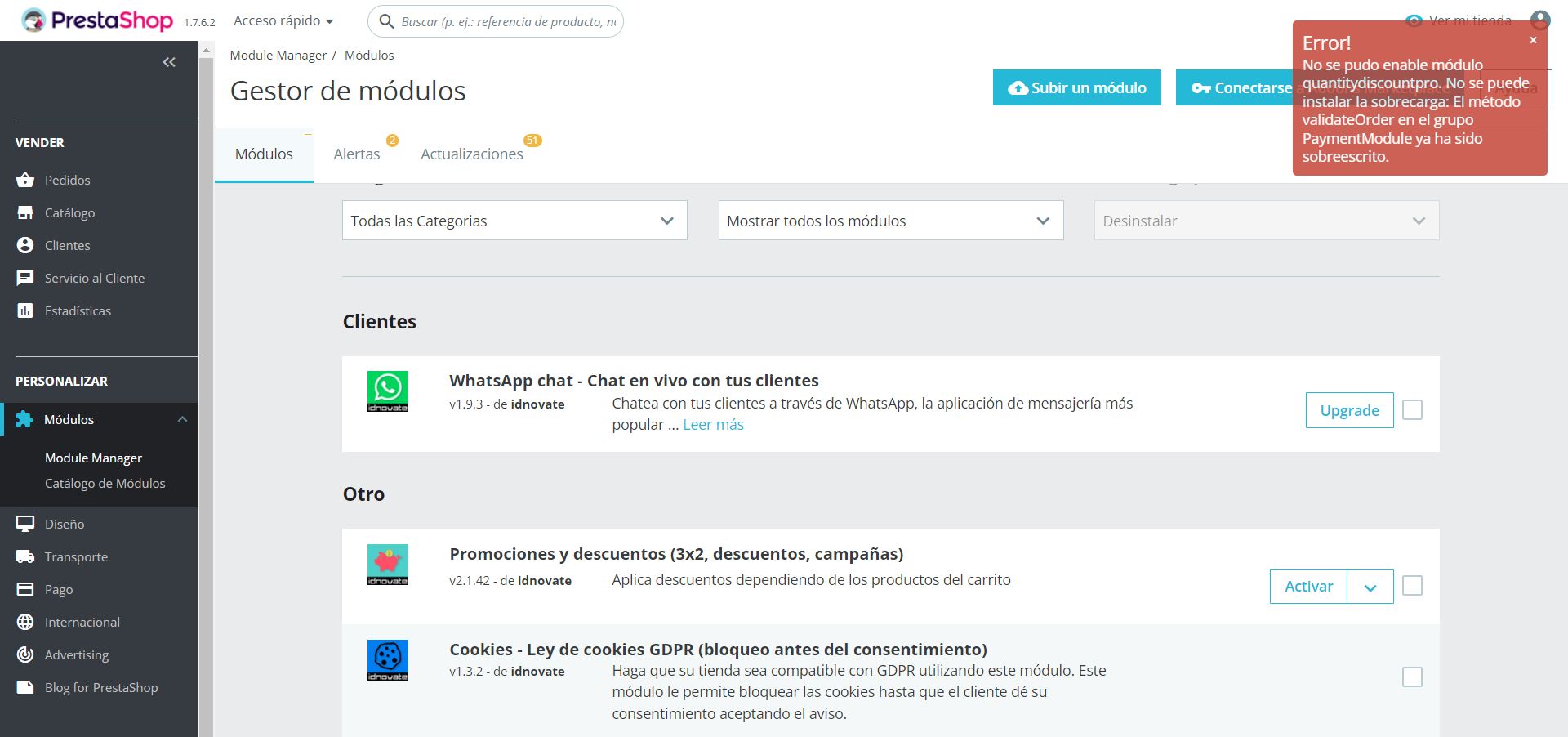This screenshot has width=1568, height=737.
Task: Open the Mostrar todos los módulos dropdown
Action: [x=891, y=221]
